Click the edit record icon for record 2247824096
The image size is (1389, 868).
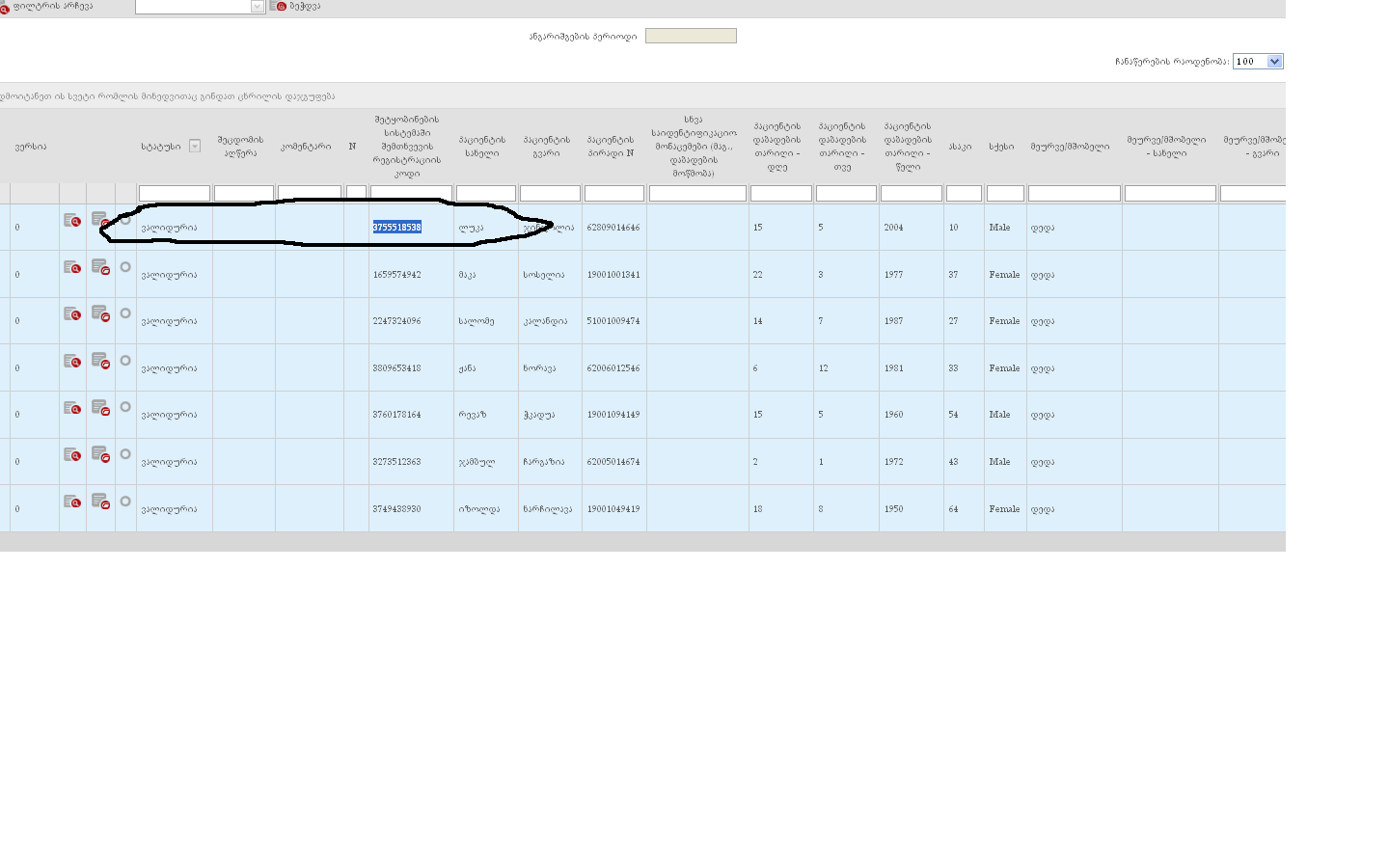click(100, 314)
